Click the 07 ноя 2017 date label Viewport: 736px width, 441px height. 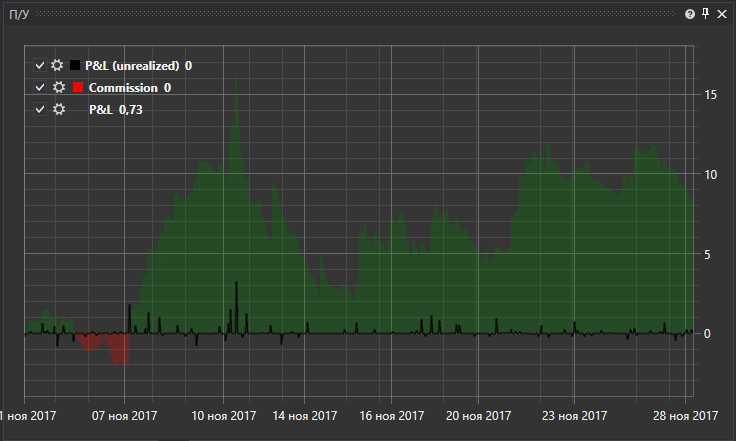coord(124,416)
